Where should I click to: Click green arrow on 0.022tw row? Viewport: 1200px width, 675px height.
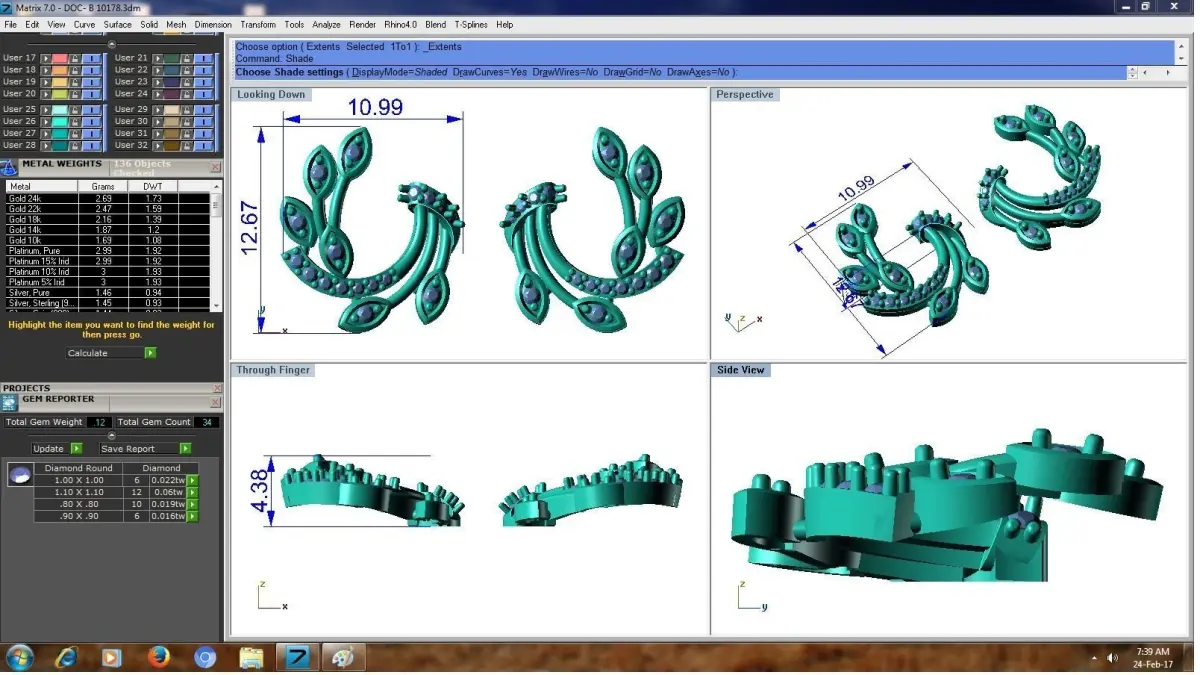click(192, 481)
